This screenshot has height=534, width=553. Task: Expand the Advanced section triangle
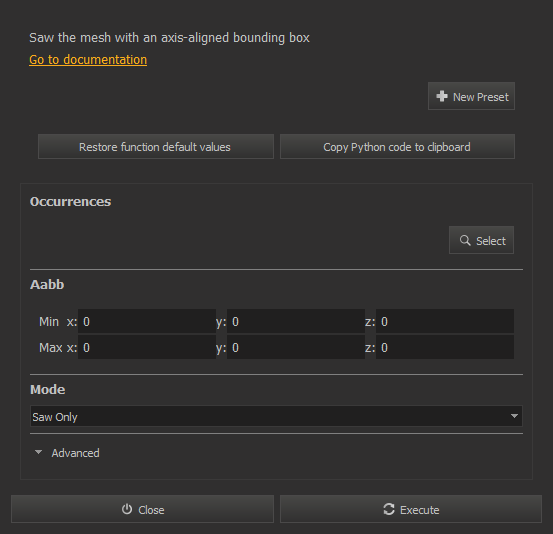point(38,452)
